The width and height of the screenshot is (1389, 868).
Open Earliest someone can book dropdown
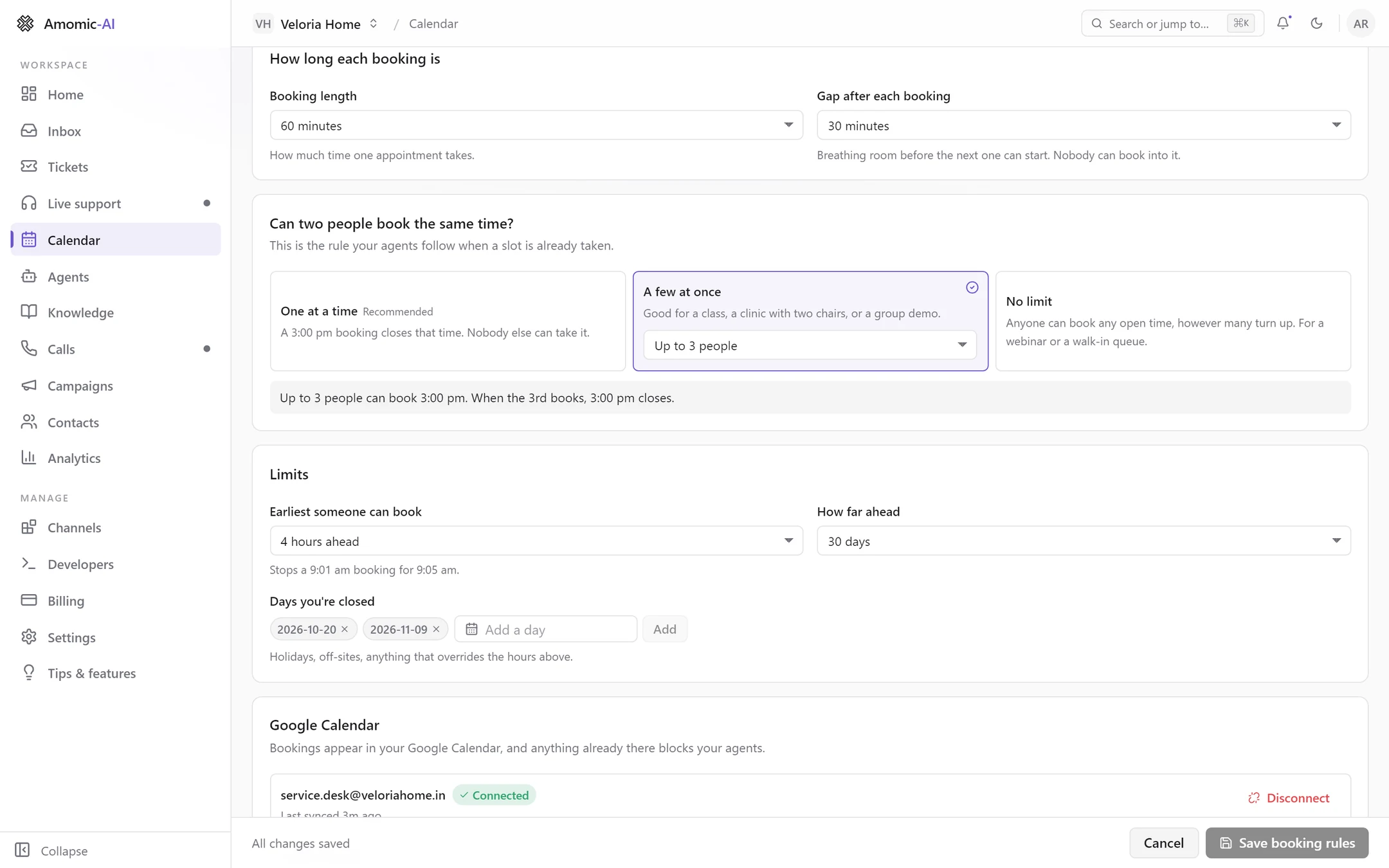[x=536, y=541]
